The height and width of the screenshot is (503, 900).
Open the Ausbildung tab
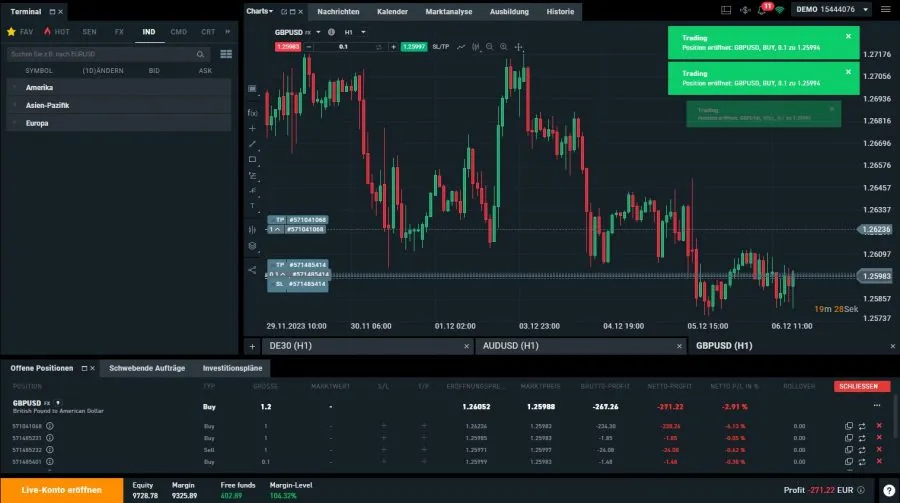tap(509, 11)
